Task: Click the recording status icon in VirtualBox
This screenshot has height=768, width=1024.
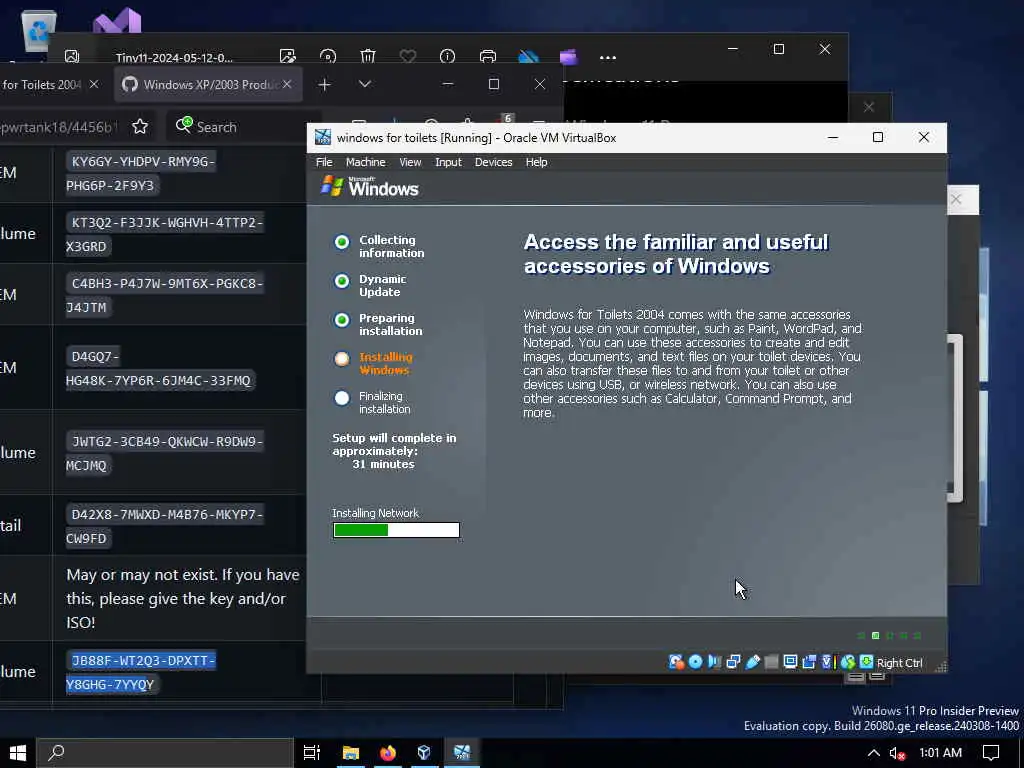Action: point(809,662)
